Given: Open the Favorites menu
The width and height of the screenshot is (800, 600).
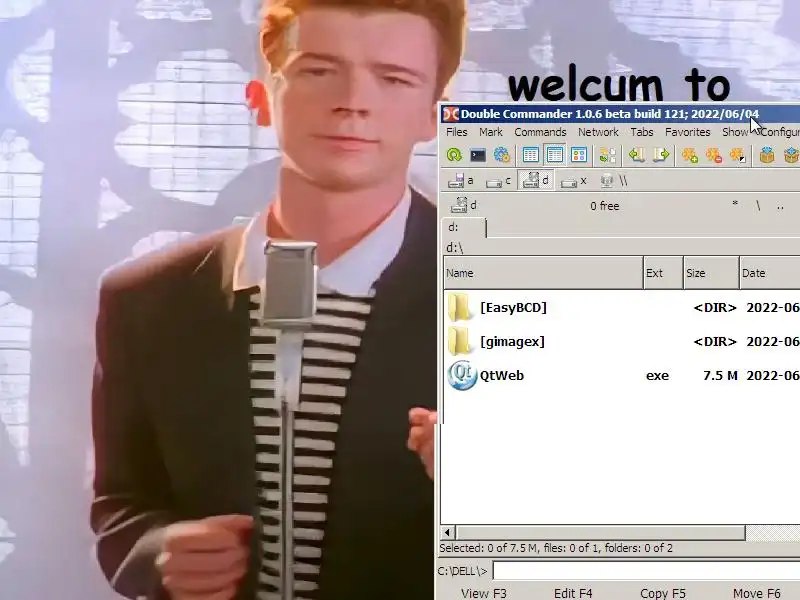Looking at the screenshot, I should [x=688, y=132].
